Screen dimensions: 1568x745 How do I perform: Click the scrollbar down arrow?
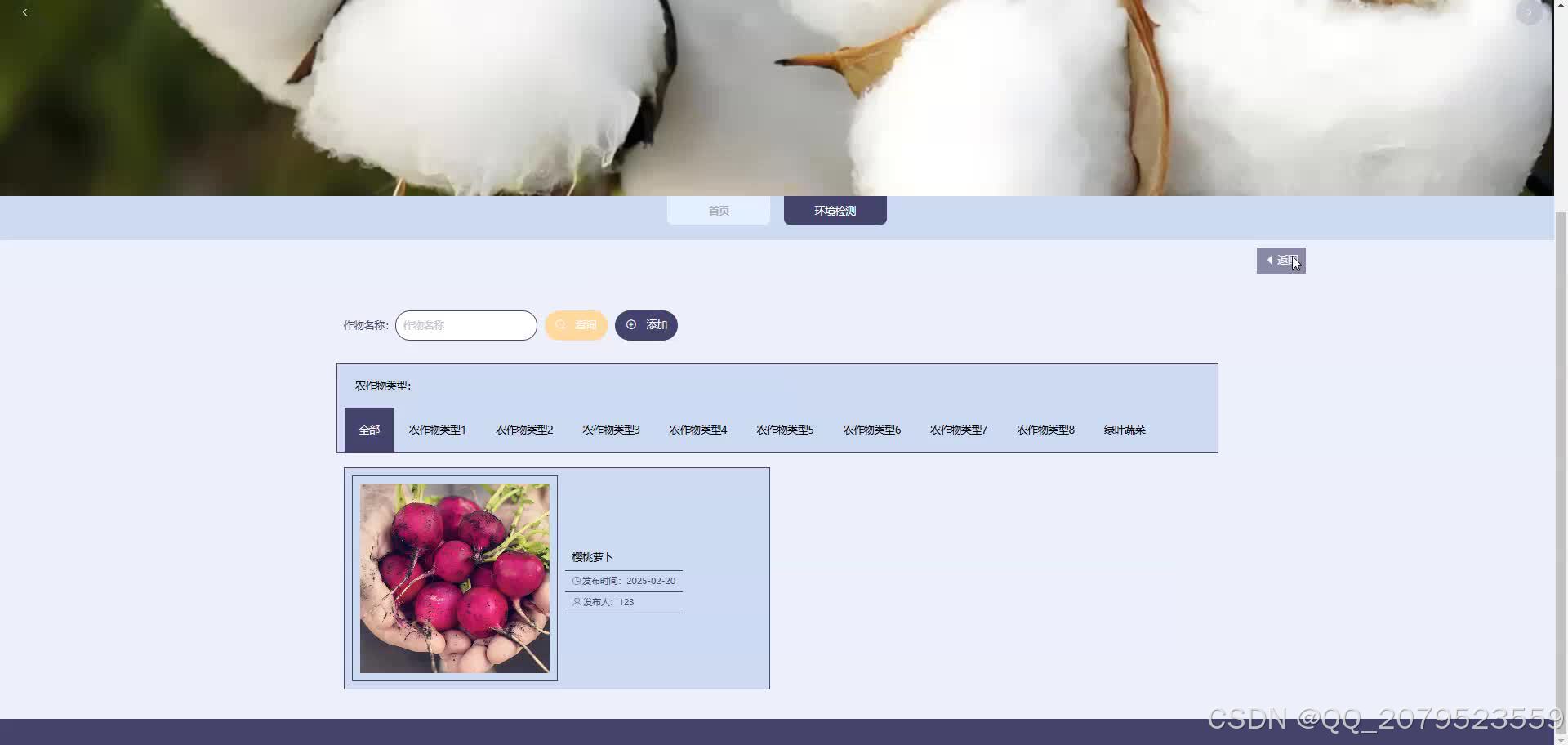(1561, 739)
